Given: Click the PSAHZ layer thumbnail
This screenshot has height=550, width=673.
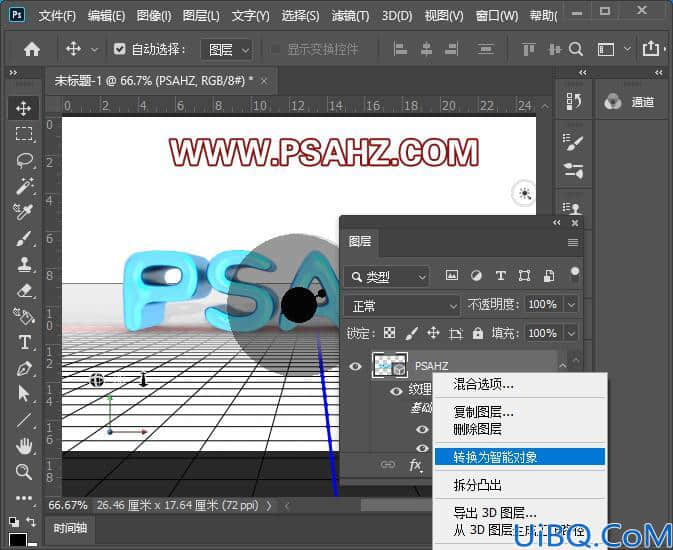Looking at the screenshot, I should click(x=390, y=366).
